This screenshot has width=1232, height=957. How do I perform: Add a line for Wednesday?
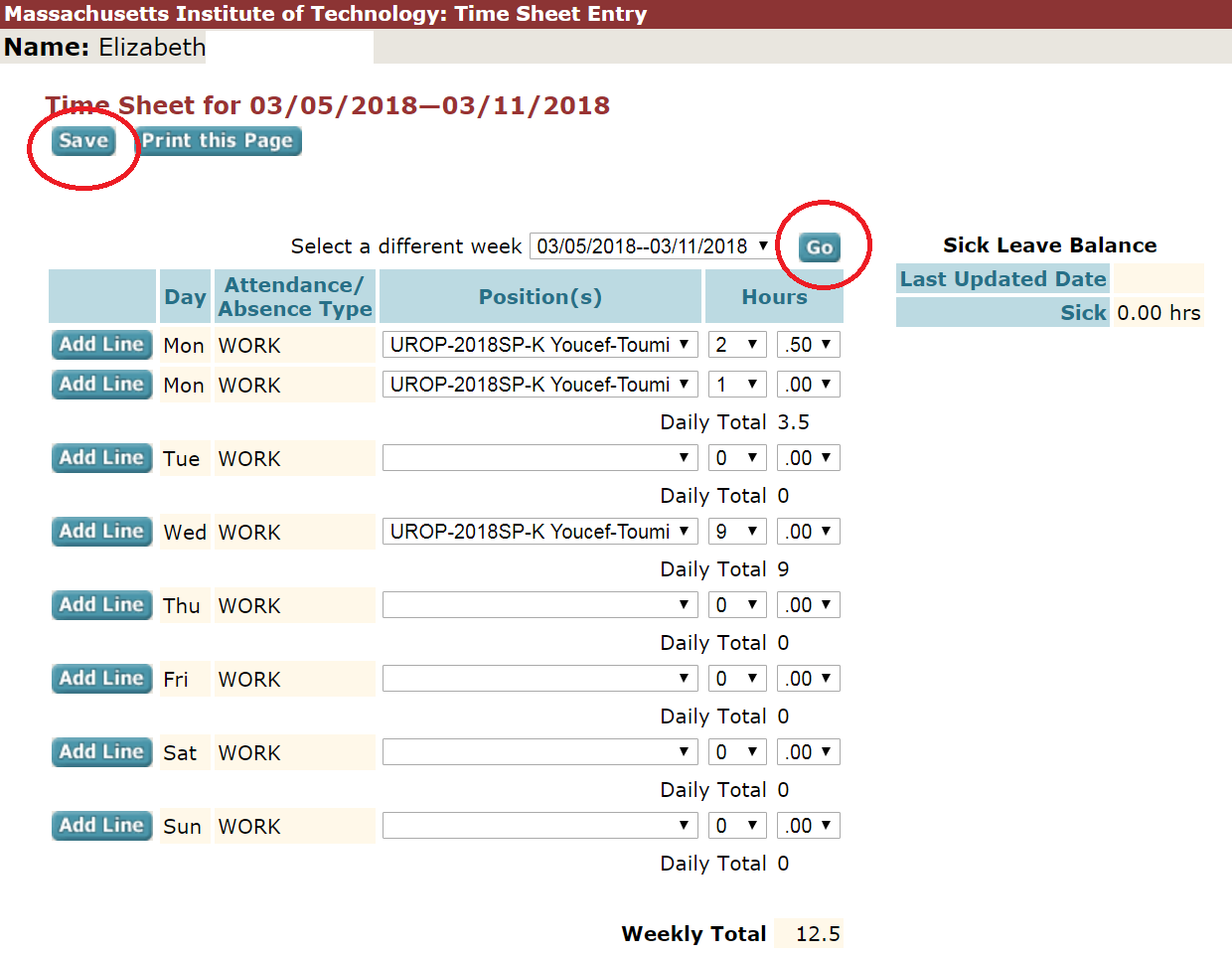(101, 532)
